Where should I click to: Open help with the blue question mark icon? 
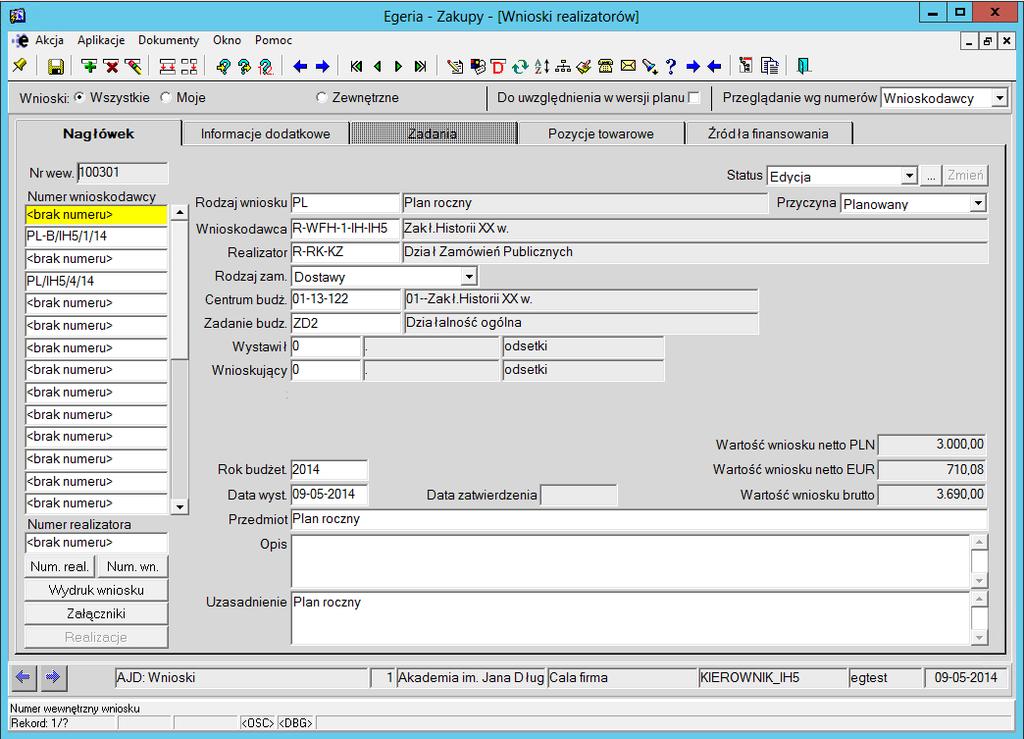[x=671, y=66]
